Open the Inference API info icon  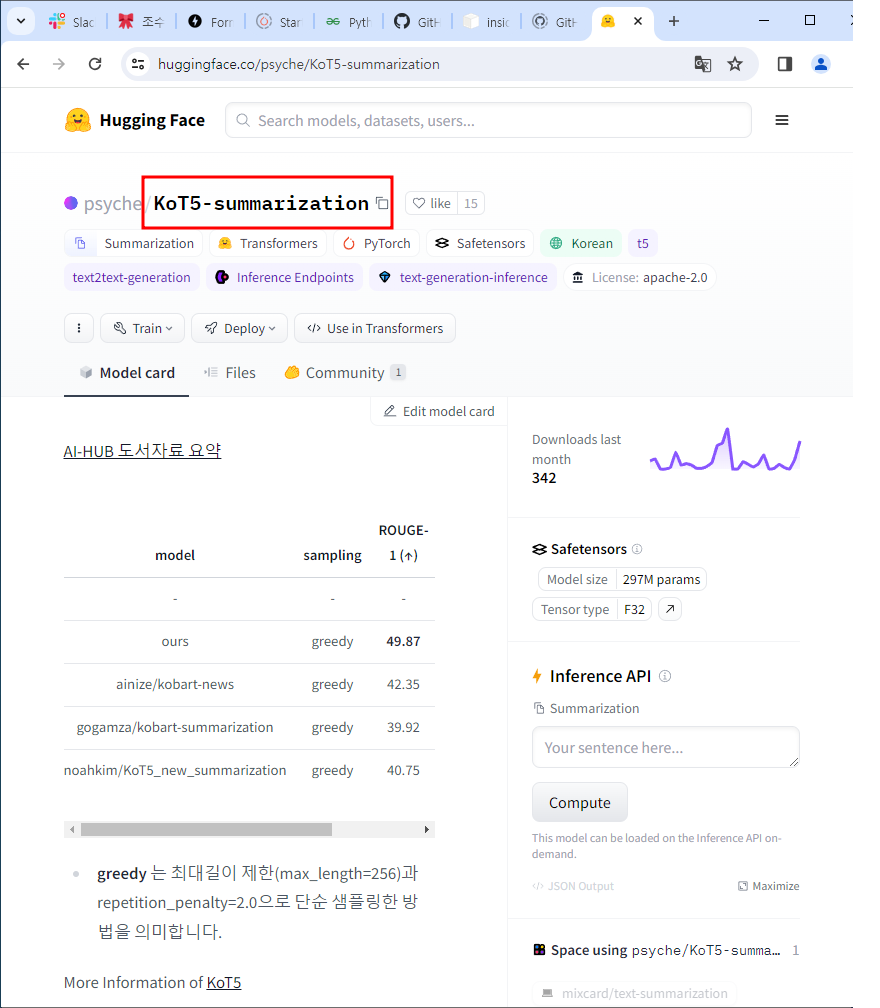click(665, 676)
